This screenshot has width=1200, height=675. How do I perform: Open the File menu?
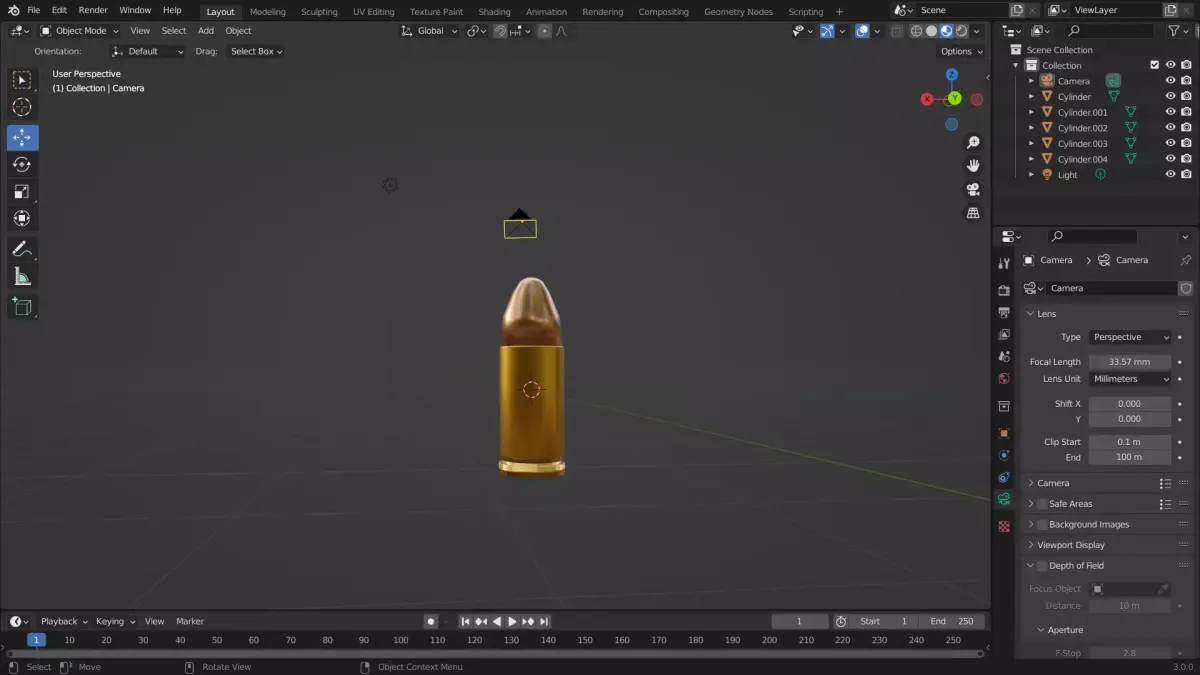[x=34, y=10]
